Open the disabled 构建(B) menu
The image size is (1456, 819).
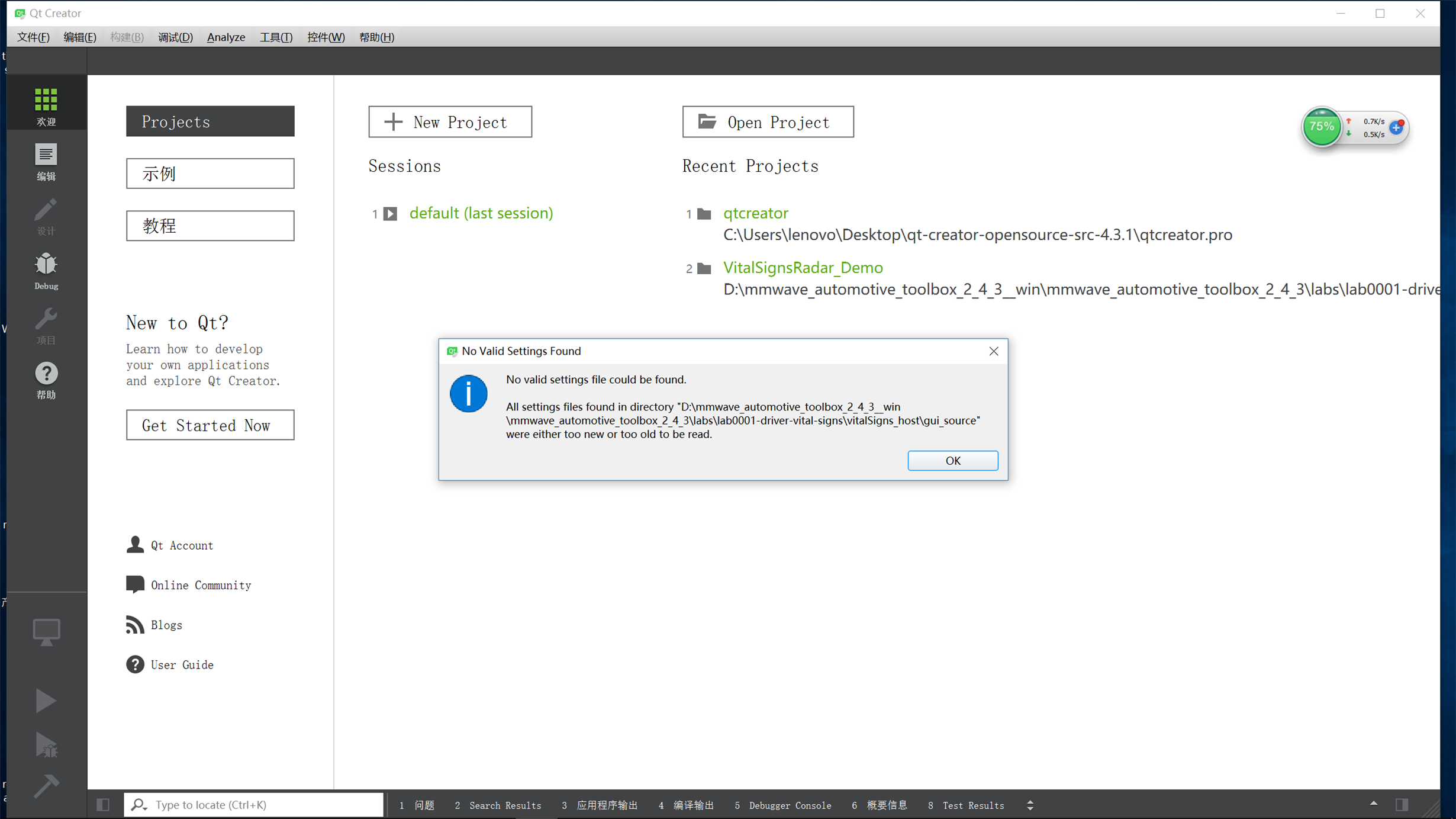(x=127, y=37)
